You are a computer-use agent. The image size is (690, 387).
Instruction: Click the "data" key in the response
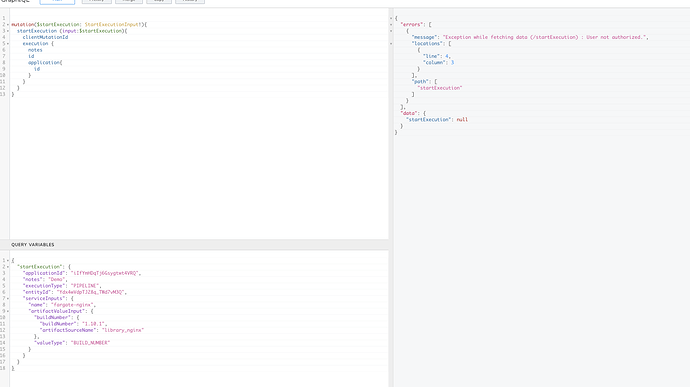click(408, 113)
